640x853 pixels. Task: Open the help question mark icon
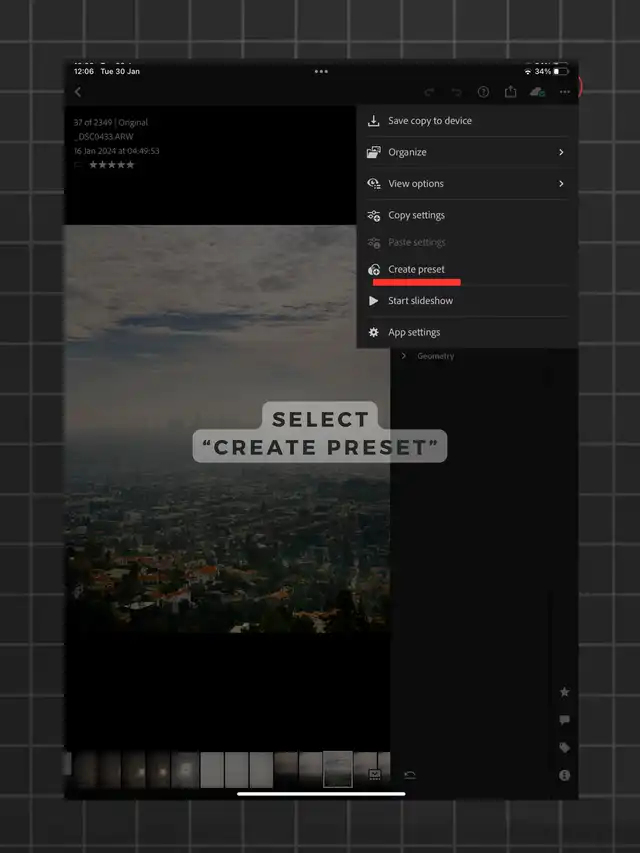pos(484,92)
